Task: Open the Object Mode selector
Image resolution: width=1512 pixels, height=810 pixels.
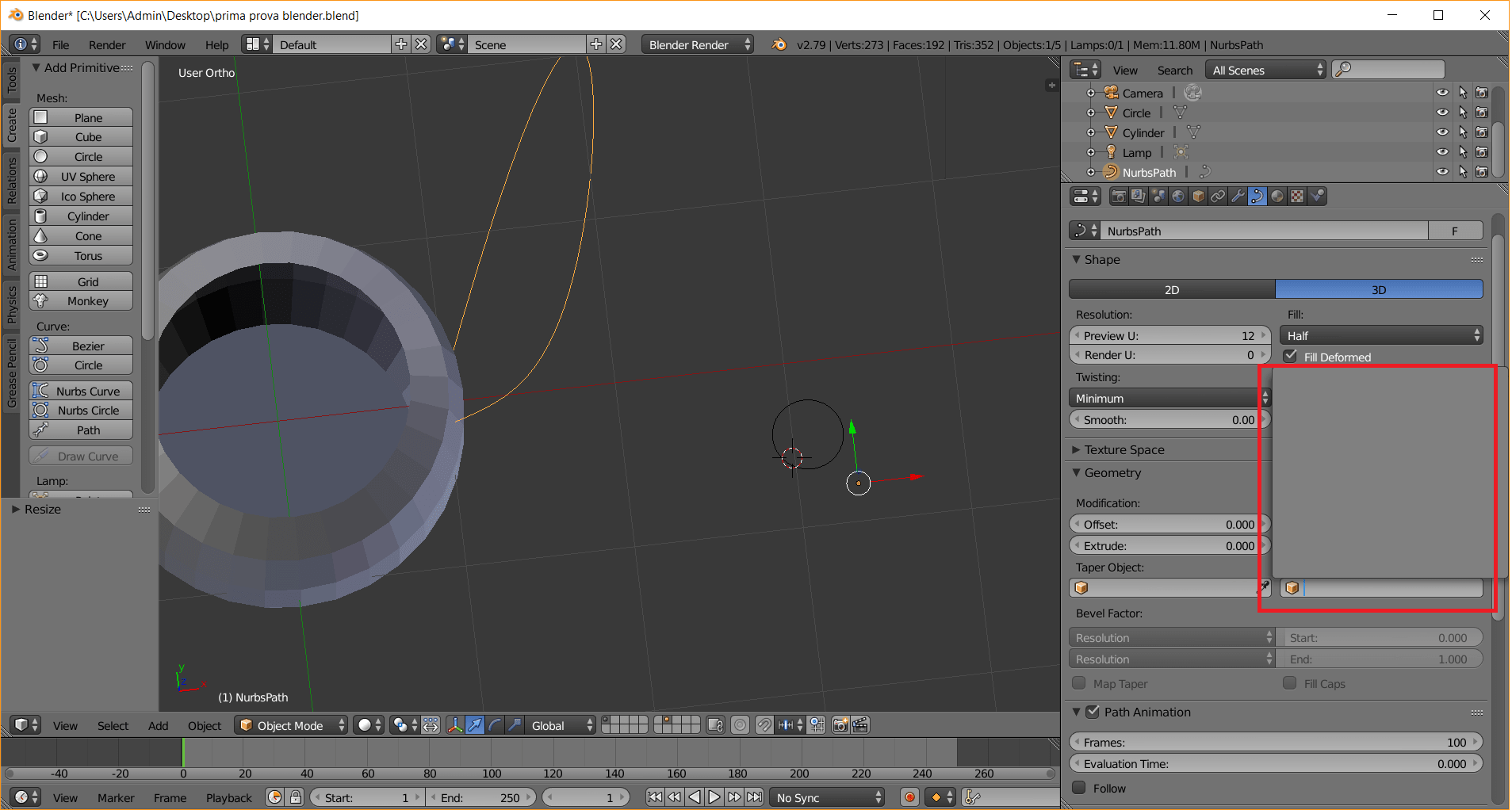Action: (291, 725)
